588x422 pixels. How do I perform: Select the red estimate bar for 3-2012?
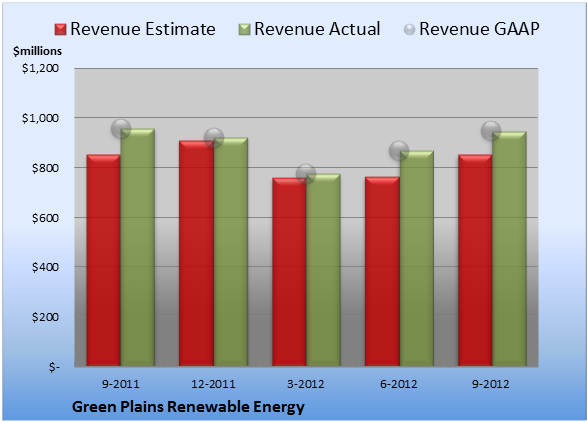click(289, 272)
